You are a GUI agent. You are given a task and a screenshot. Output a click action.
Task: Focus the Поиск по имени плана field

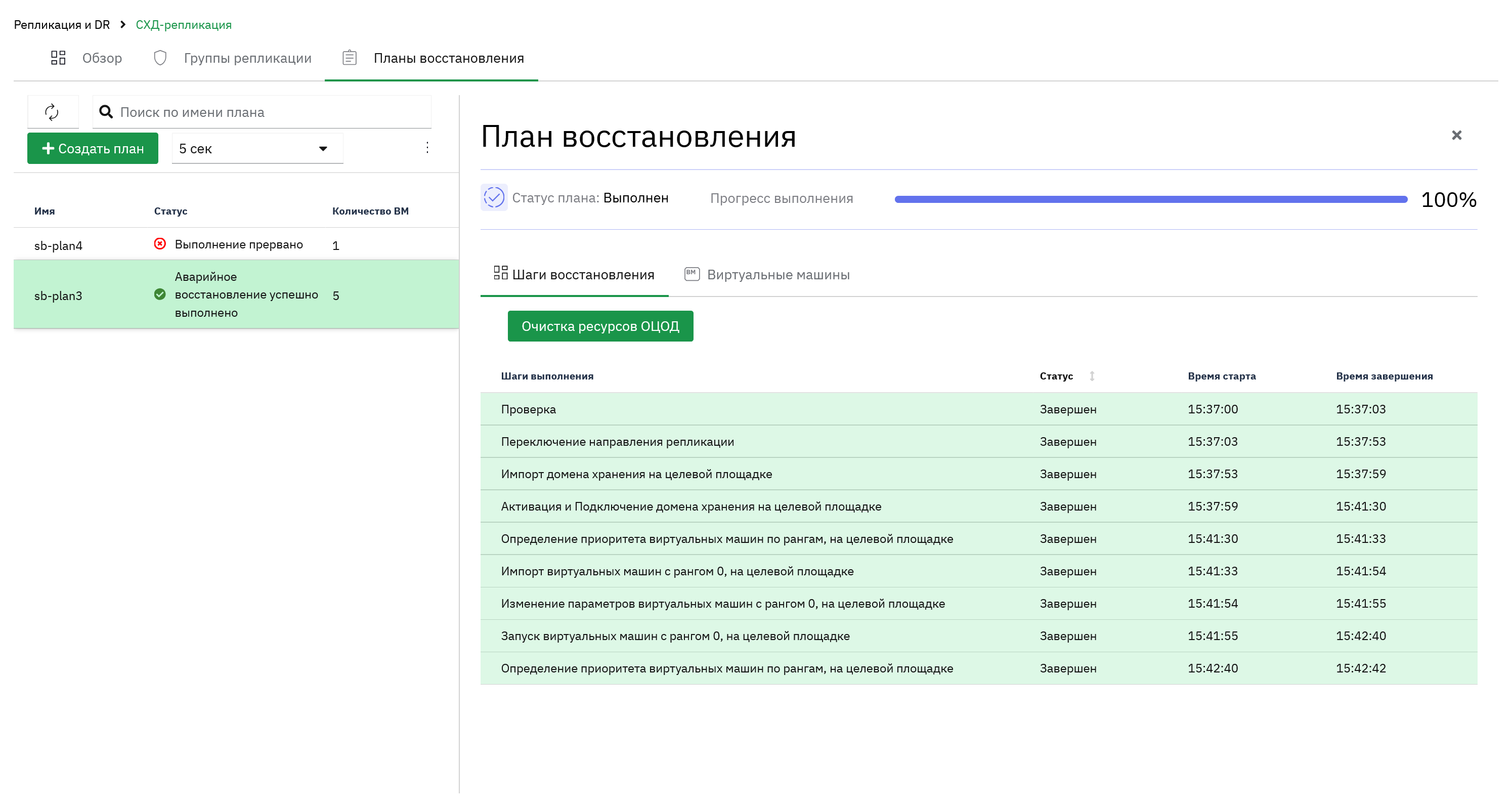click(262, 112)
